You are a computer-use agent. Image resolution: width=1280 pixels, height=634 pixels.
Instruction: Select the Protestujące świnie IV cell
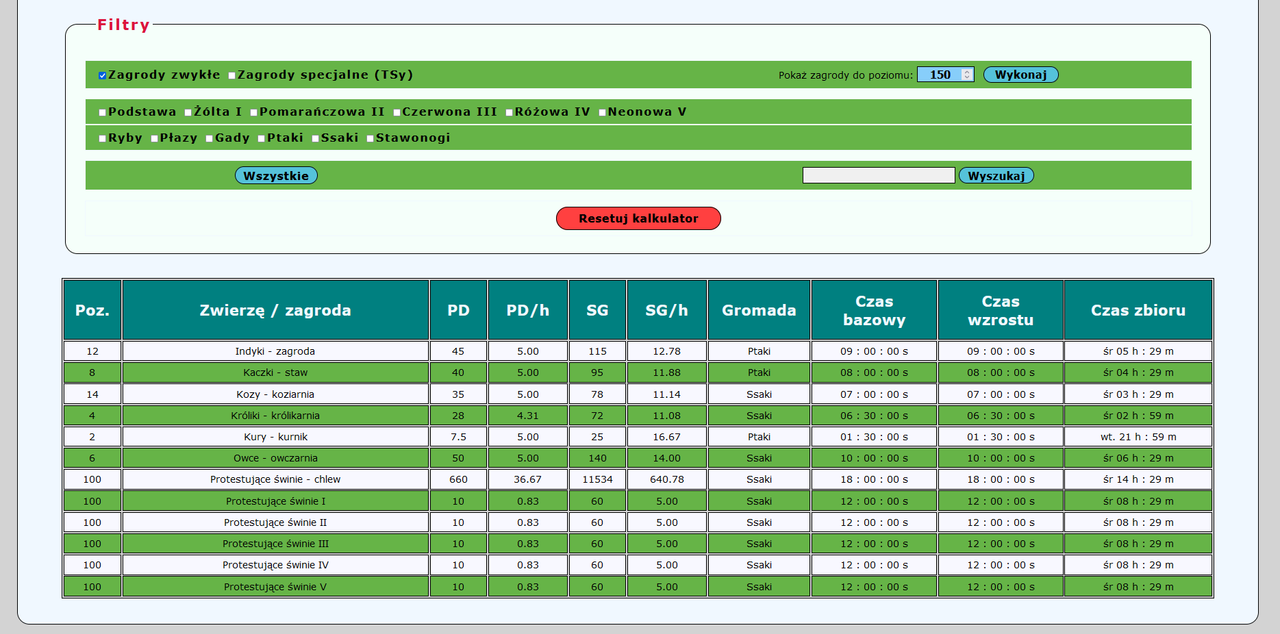(276, 565)
